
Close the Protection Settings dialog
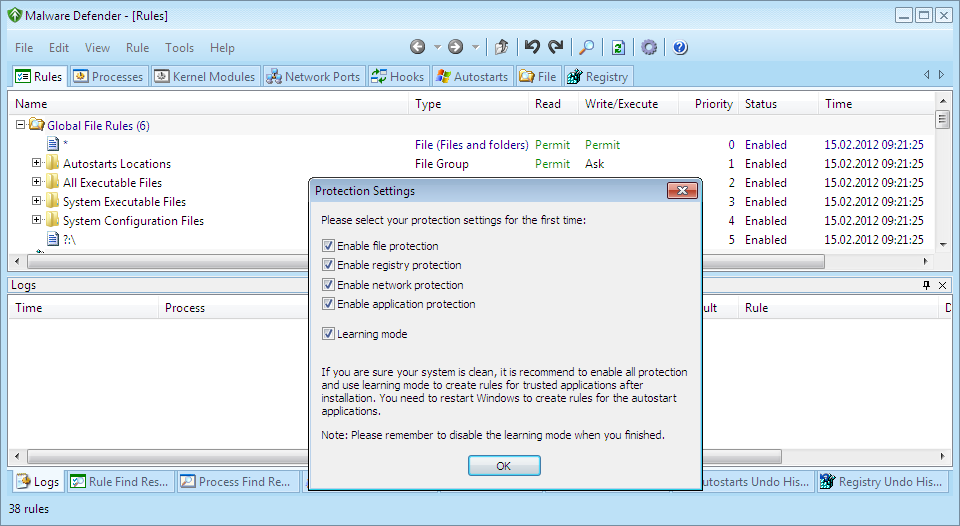[682, 190]
